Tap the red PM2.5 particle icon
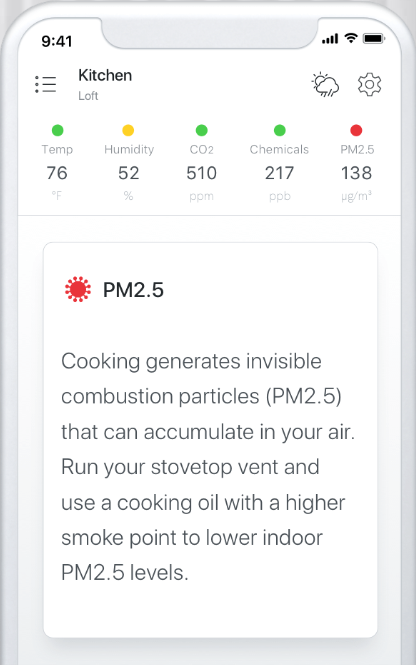This screenshot has width=416, height=665. tap(78, 289)
